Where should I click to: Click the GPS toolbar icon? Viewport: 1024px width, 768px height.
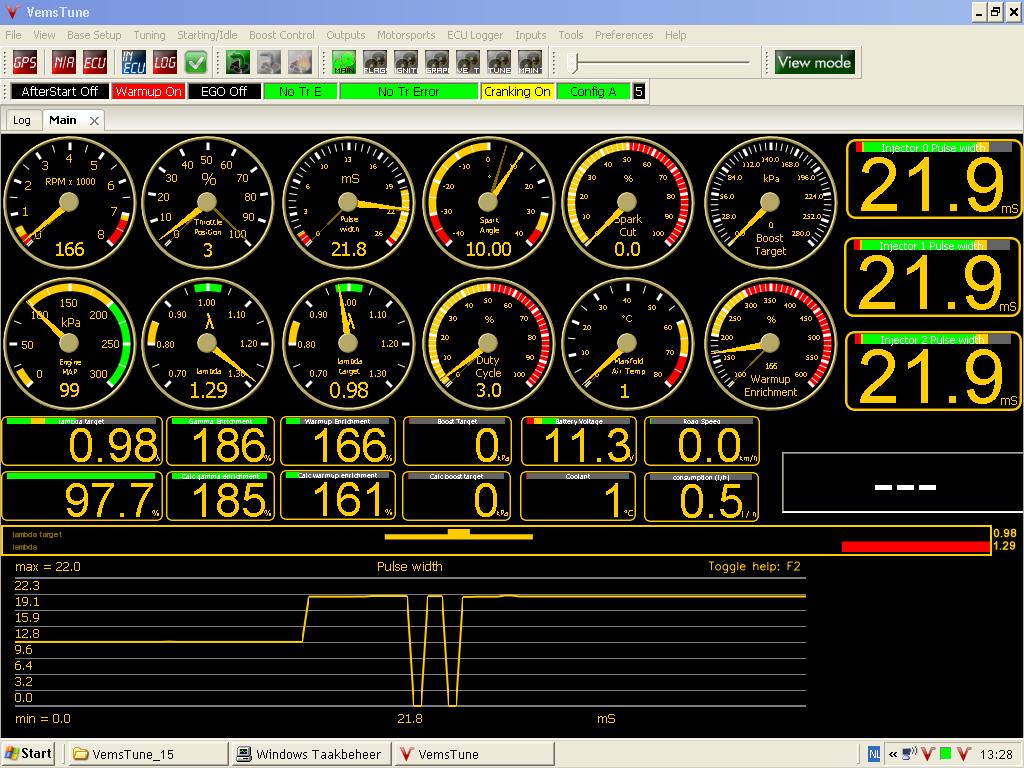(x=25, y=63)
